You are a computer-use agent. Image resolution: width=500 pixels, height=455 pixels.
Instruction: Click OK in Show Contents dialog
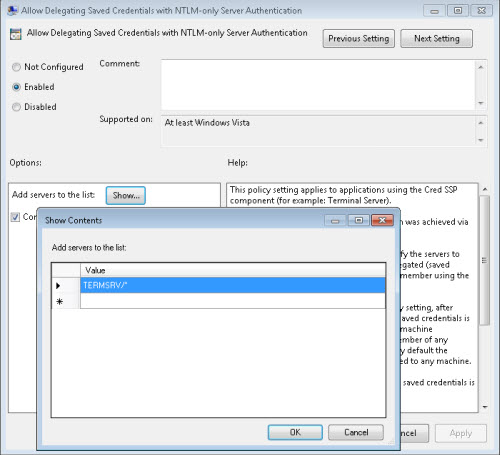pyautogui.click(x=295, y=432)
